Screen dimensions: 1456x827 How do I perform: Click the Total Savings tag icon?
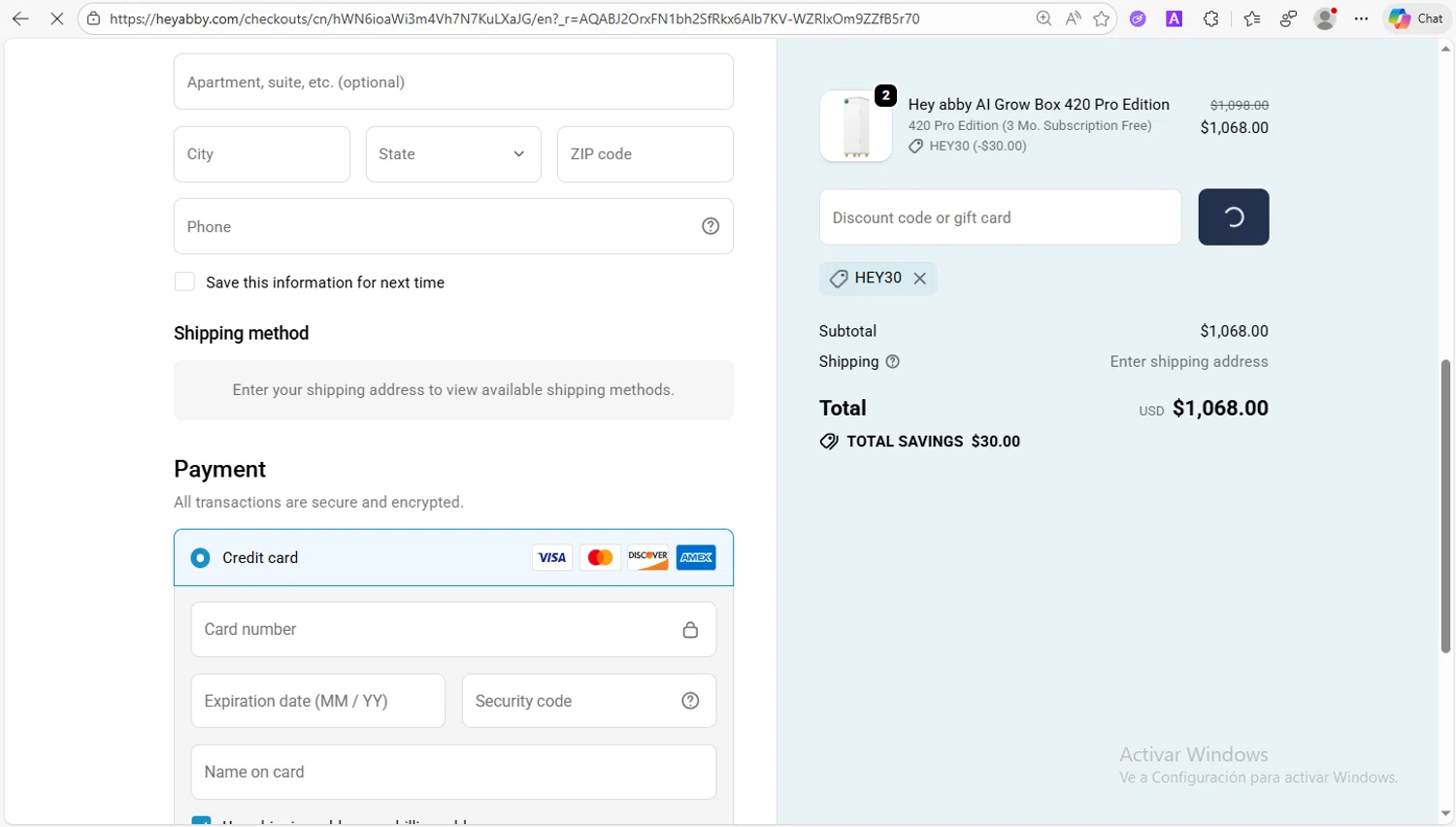(x=829, y=442)
